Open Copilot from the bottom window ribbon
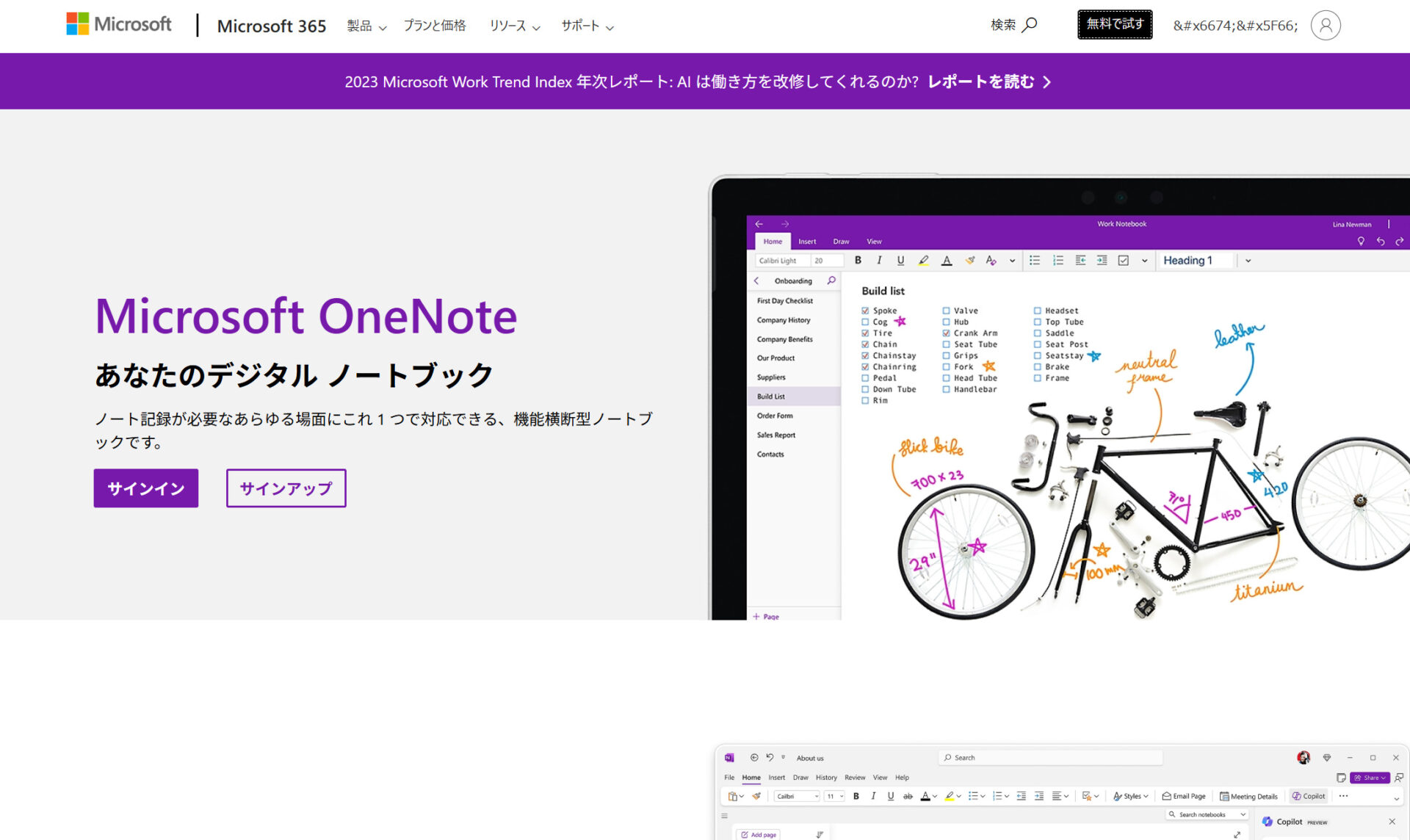The width and height of the screenshot is (1410, 840). (x=1308, y=796)
